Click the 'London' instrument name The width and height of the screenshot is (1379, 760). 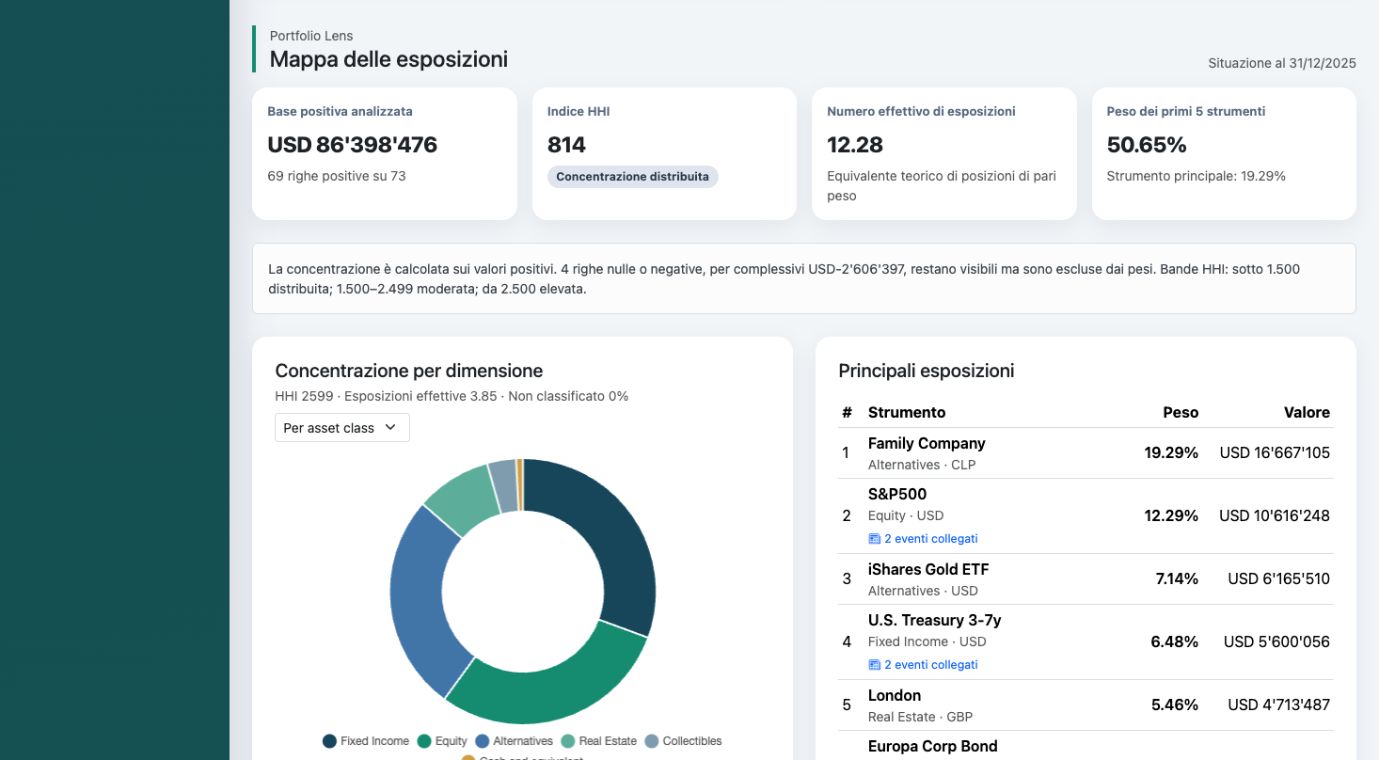894,695
